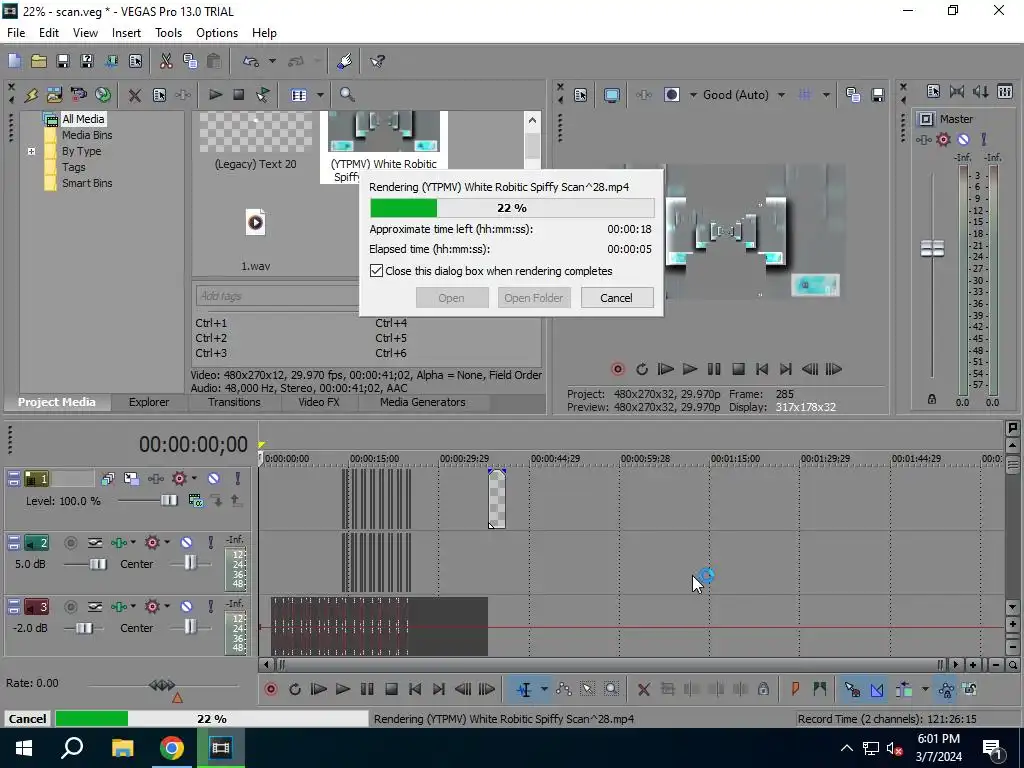Click the Video Preview on external monitor icon

[612, 95]
